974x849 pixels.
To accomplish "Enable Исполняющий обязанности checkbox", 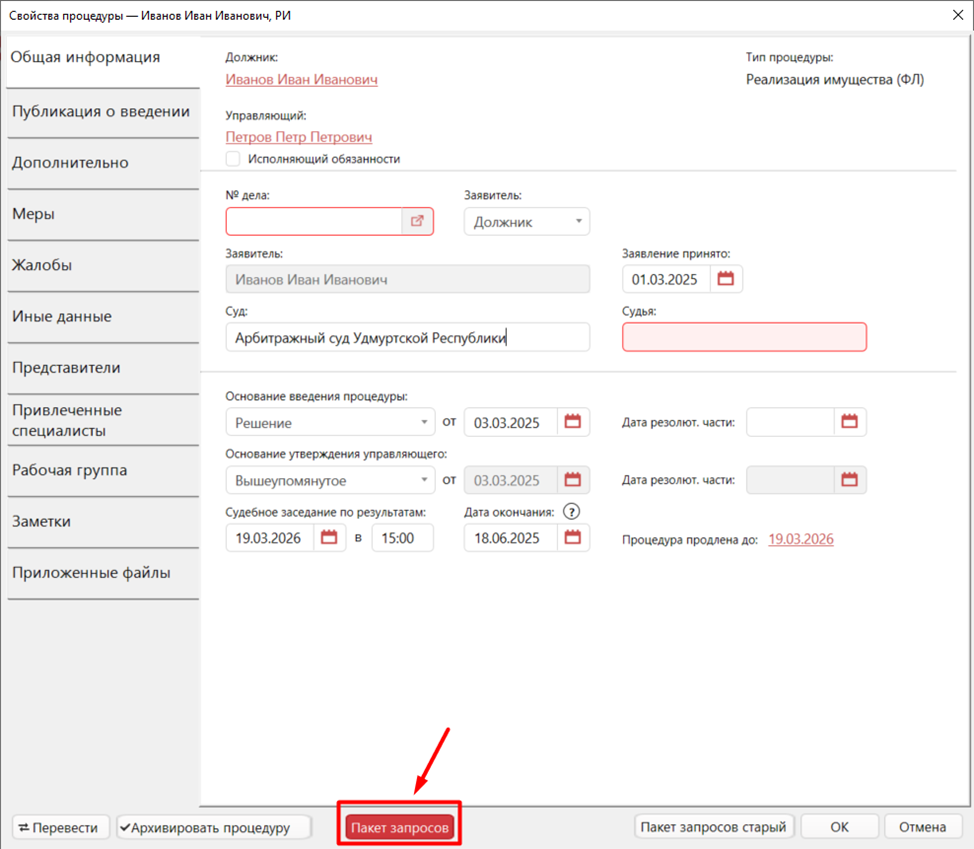I will pyautogui.click(x=233, y=159).
